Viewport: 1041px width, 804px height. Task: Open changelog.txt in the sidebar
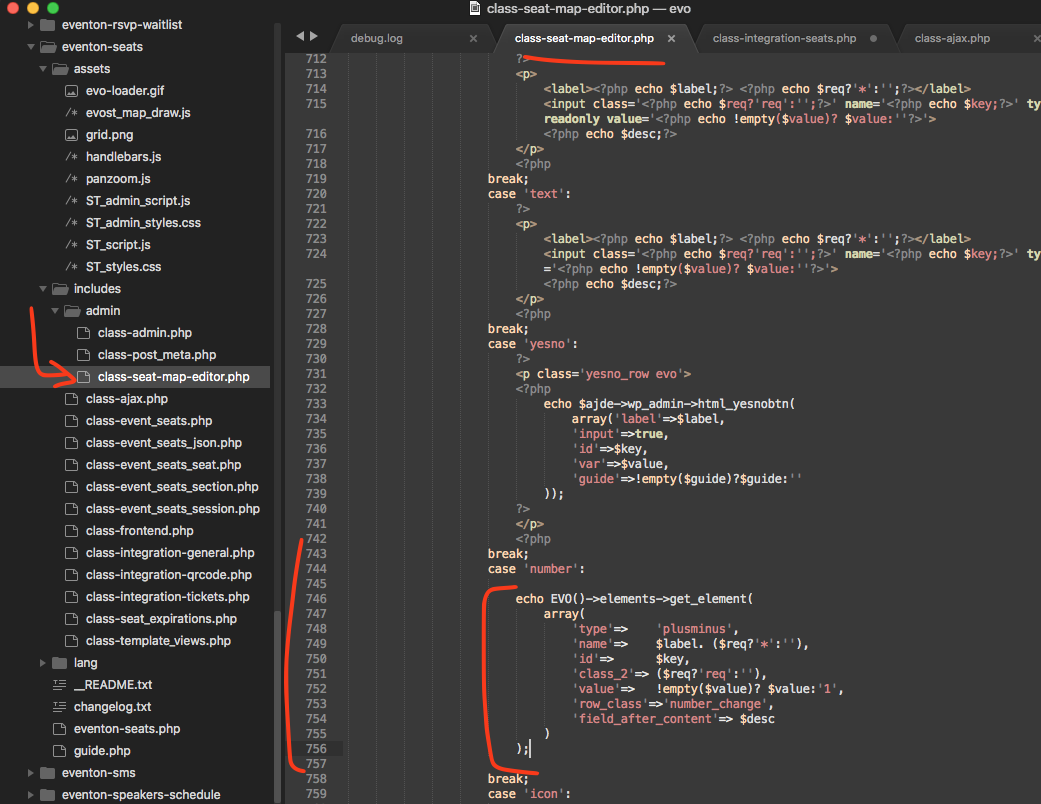(x=112, y=707)
